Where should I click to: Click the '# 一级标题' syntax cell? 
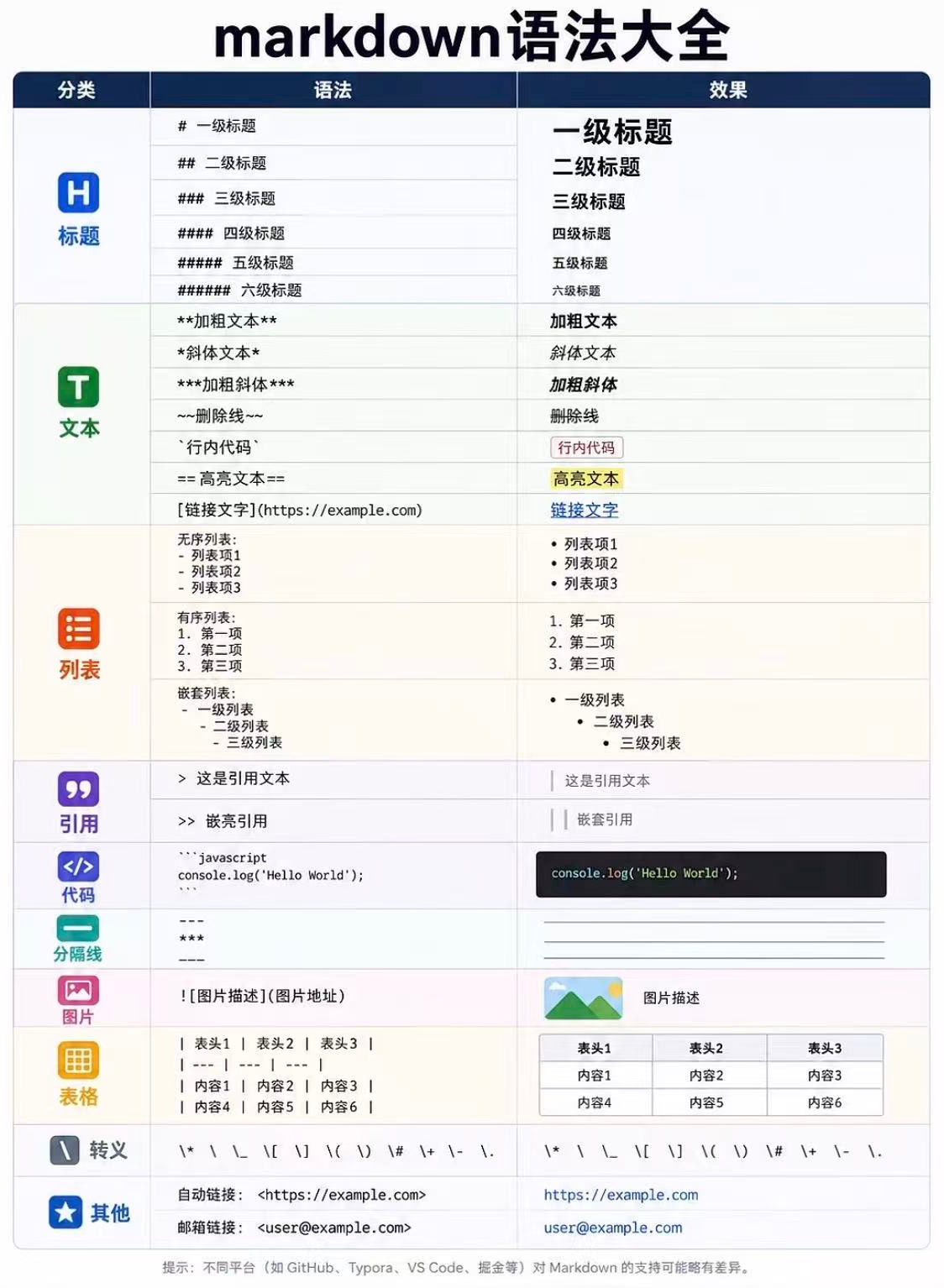(x=333, y=126)
